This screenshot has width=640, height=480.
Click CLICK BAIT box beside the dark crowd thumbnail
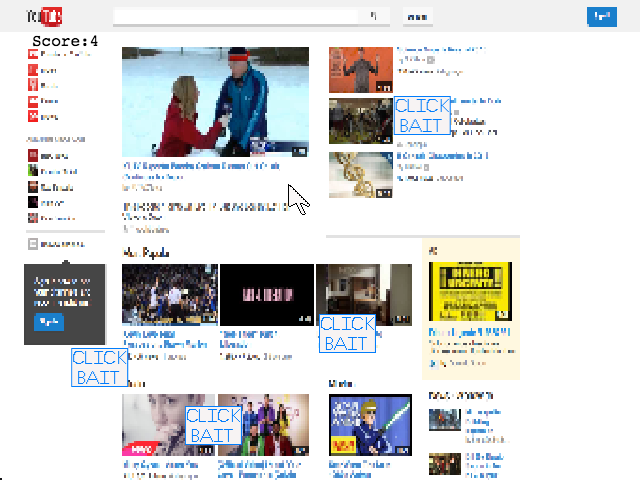[422, 116]
